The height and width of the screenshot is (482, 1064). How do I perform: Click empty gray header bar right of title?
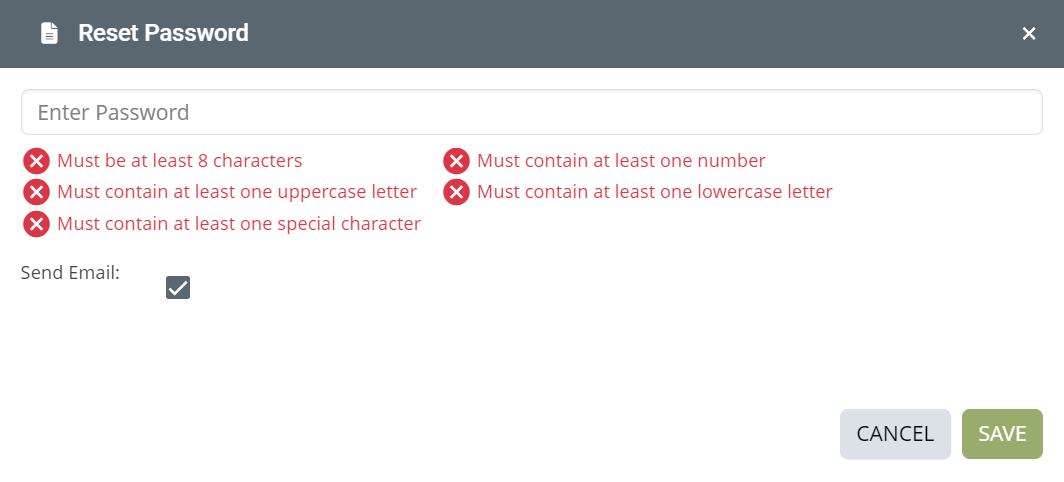pos(631,33)
